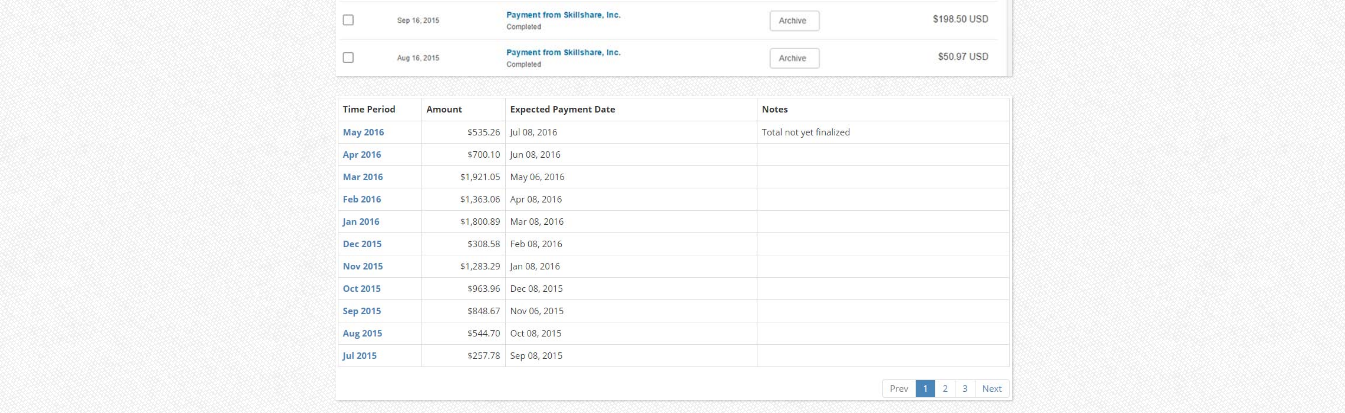Click the Mar 2016 time period link
1345x413 pixels.
click(363, 177)
